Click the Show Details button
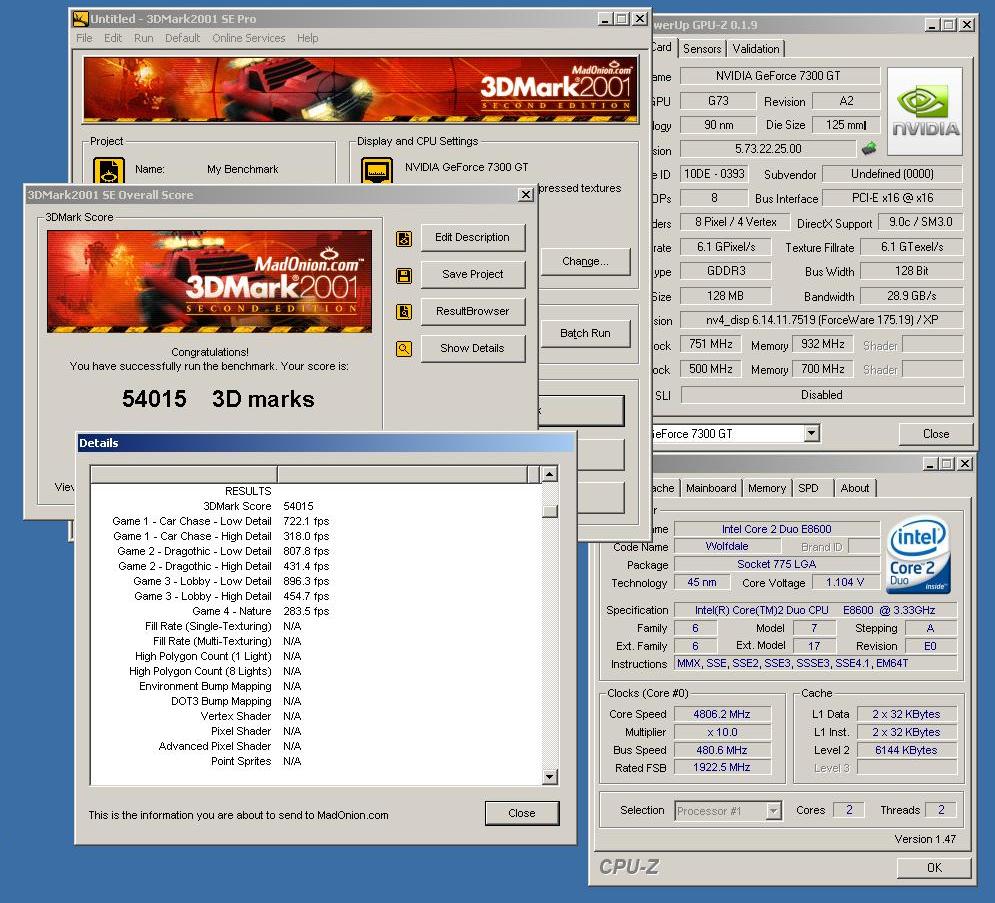Screen dimensions: 995x903 coord(473,348)
